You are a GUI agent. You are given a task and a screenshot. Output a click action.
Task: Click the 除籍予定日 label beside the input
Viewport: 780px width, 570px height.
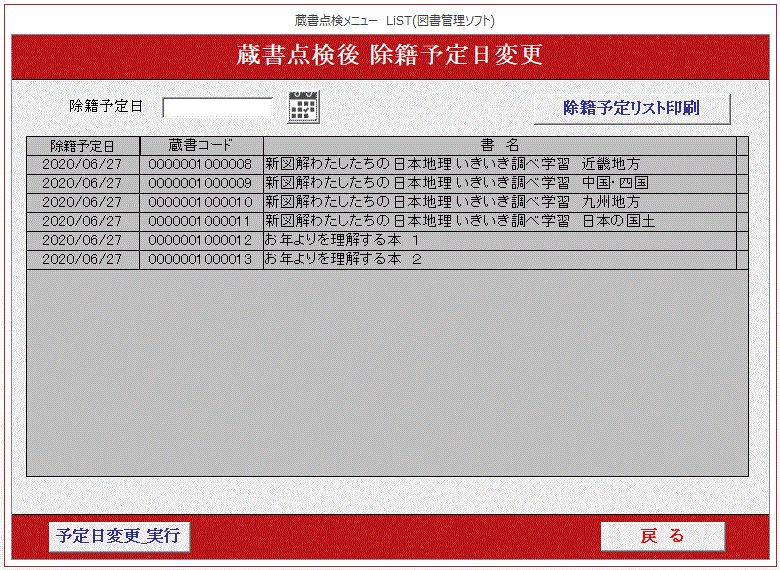pos(106,106)
